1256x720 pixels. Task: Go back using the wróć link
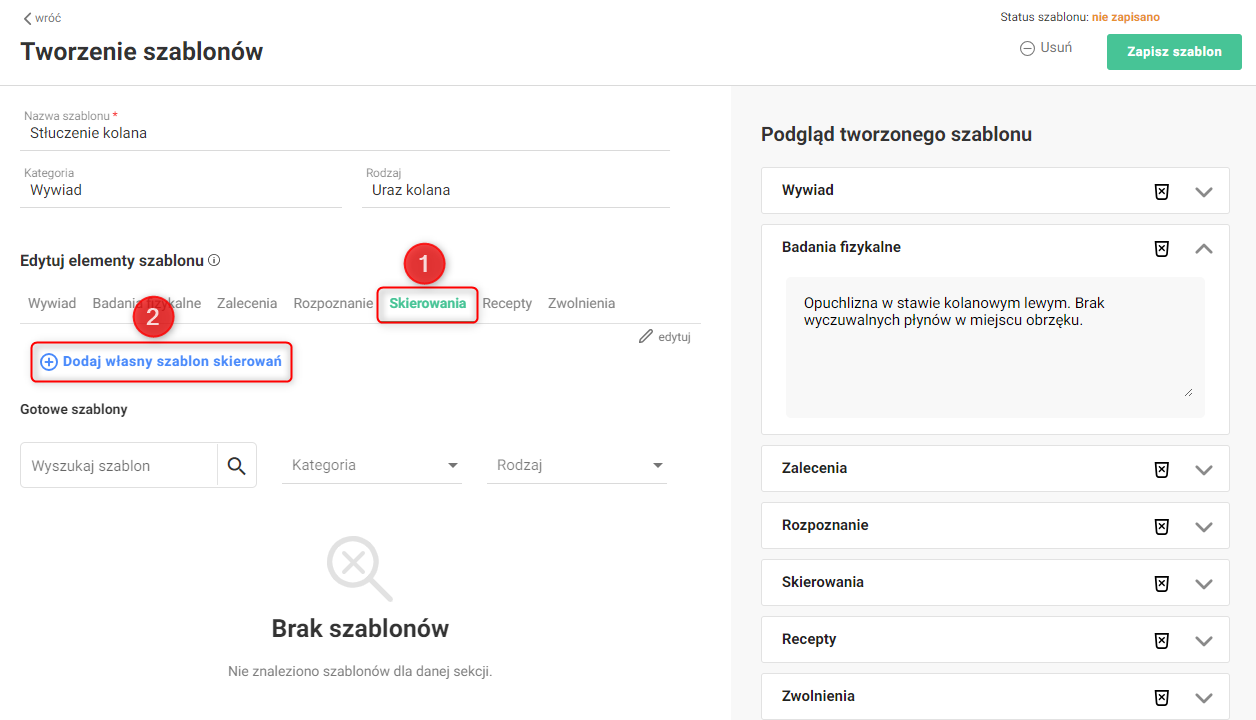click(x=42, y=18)
